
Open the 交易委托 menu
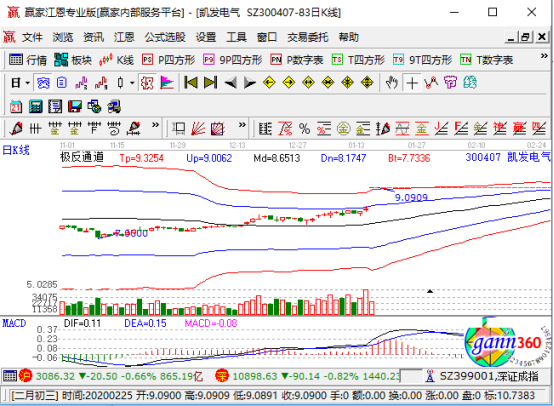point(308,37)
